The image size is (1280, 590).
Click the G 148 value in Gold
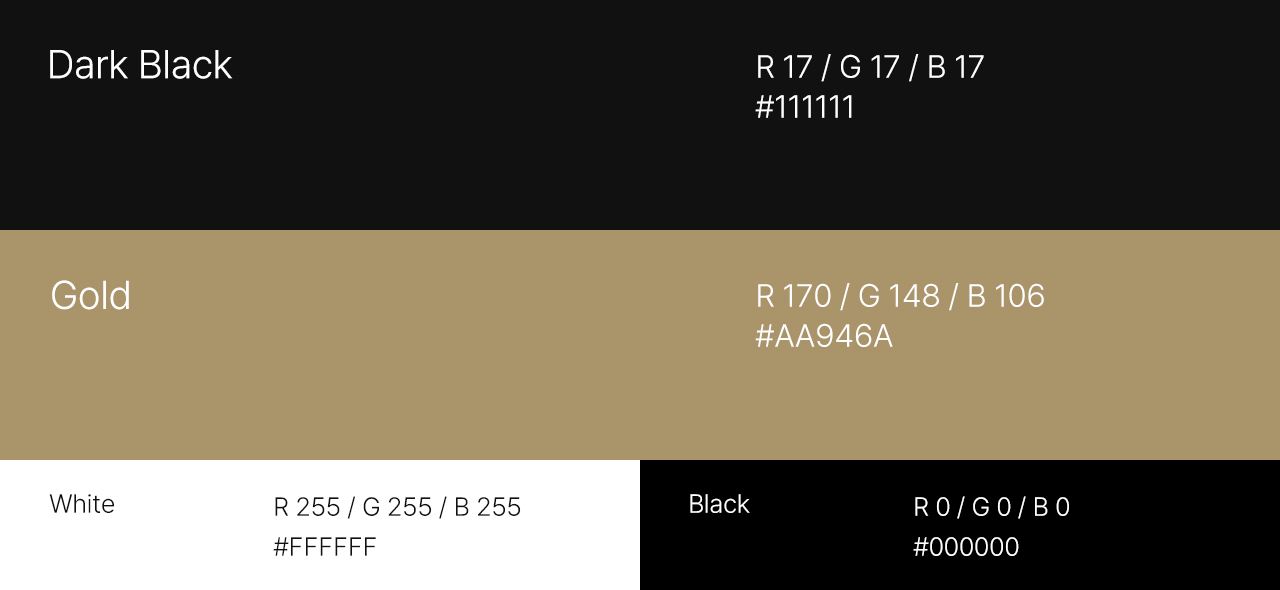[899, 296]
